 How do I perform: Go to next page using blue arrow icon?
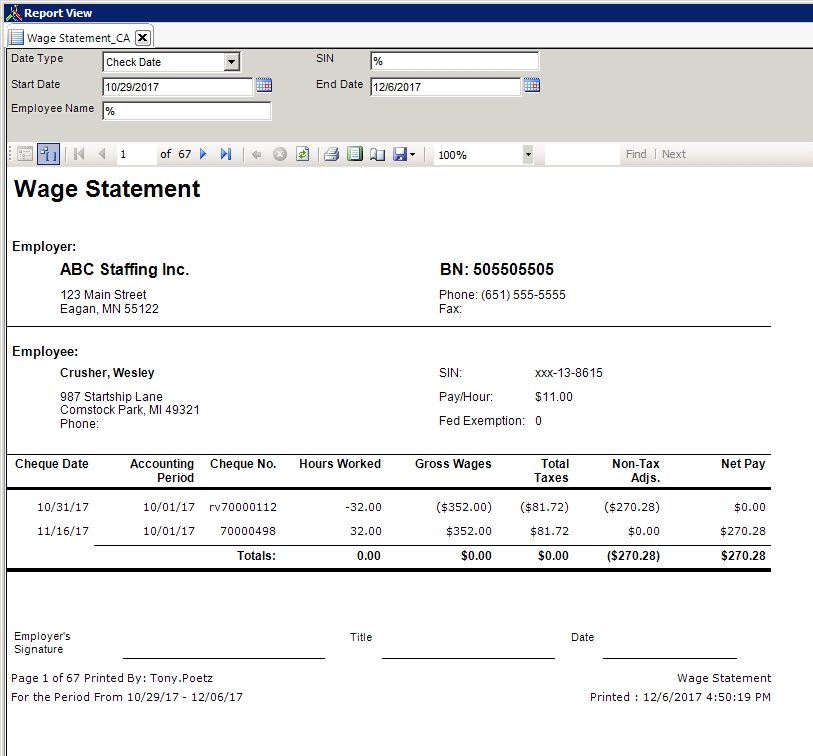tap(201, 153)
